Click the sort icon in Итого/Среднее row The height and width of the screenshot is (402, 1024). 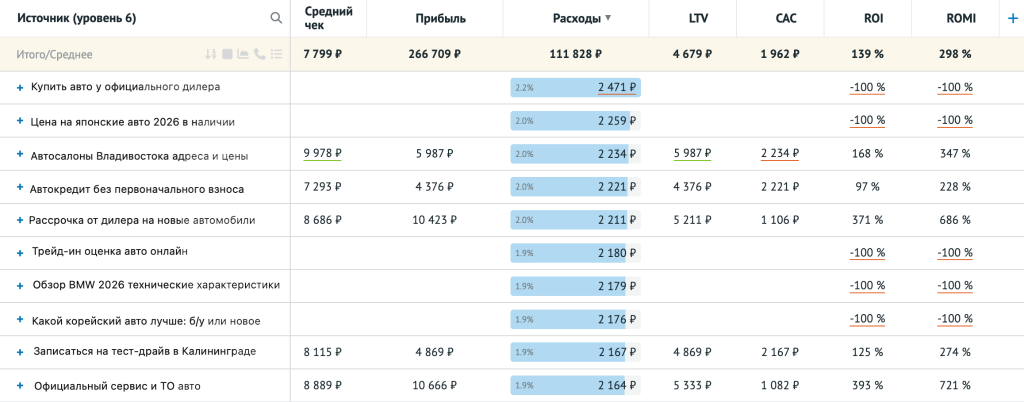pos(211,54)
